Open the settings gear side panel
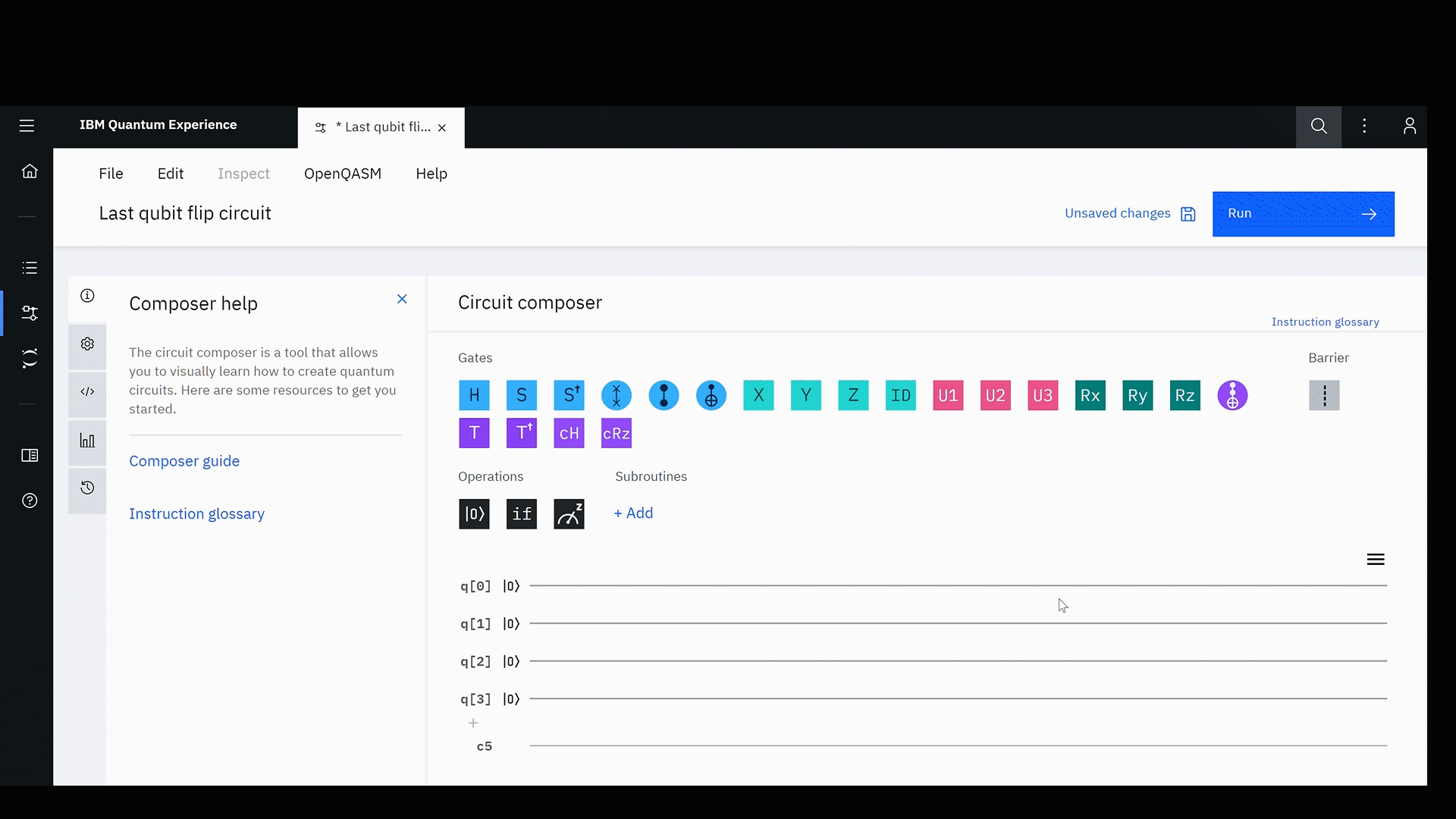Image resolution: width=1456 pixels, height=819 pixels. (87, 344)
